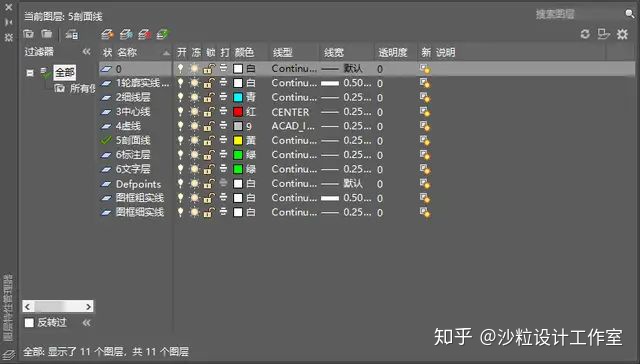Click the New Property Filter icon

[28, 34]
